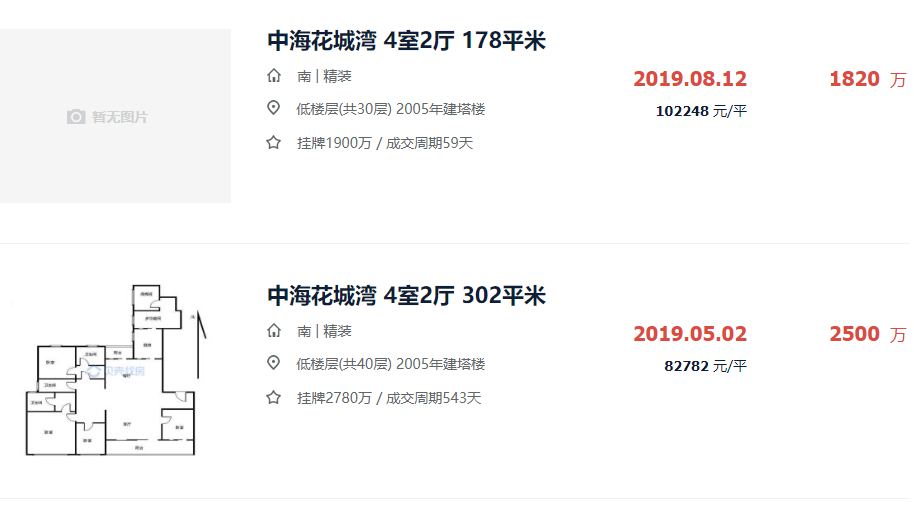Screen dimensions: 914x505
Task: Click the total price 1820 万
Action: [866, 79]
